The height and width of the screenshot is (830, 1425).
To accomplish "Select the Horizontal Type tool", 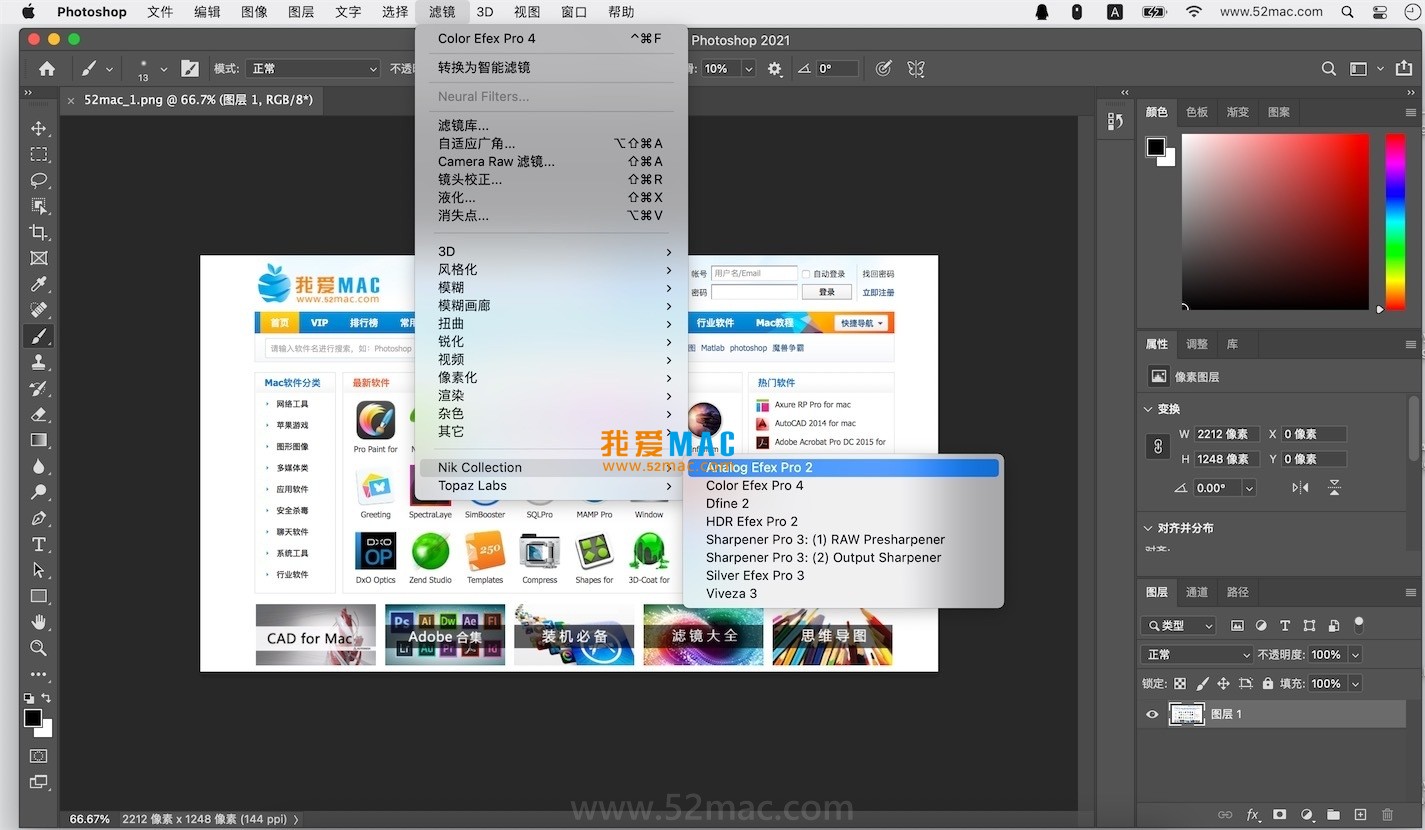I will pos(39,544).
